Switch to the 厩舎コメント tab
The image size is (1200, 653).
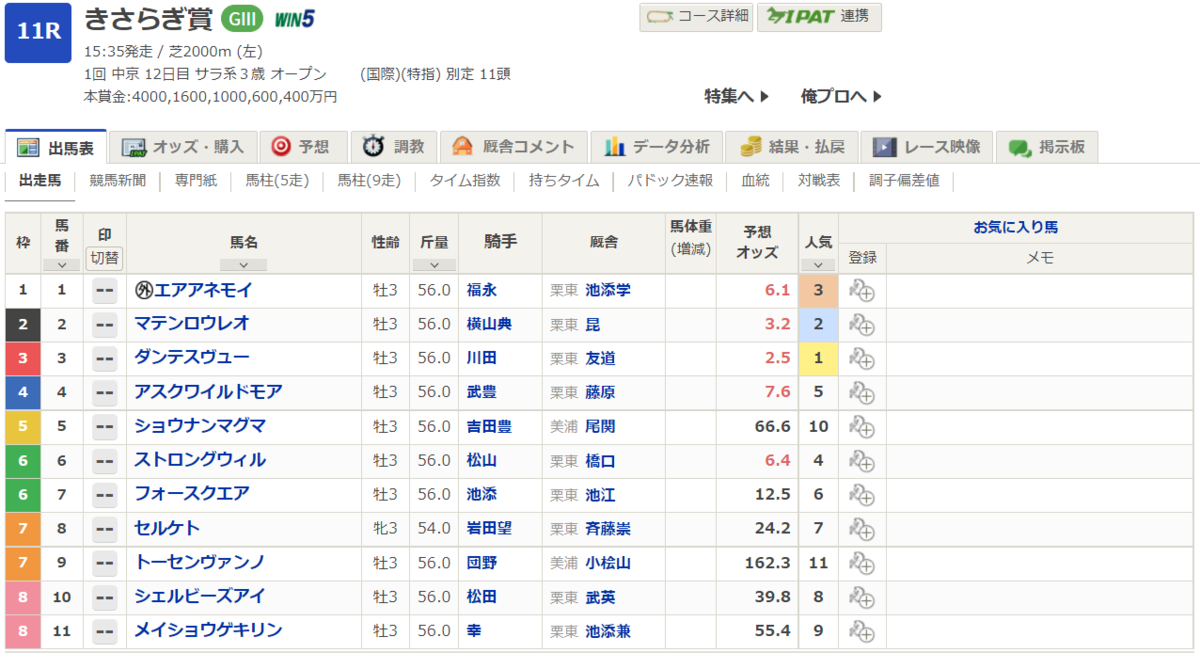514,147
